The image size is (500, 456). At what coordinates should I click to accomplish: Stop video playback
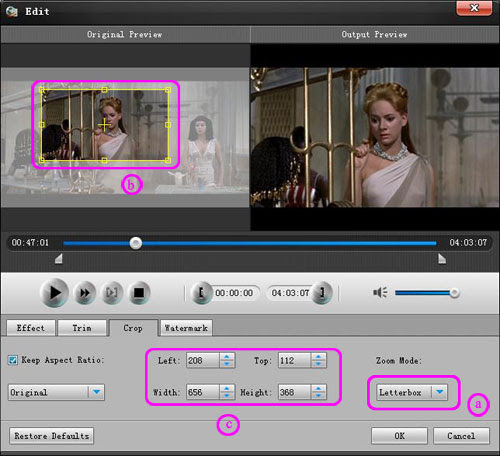pos(139,293)
